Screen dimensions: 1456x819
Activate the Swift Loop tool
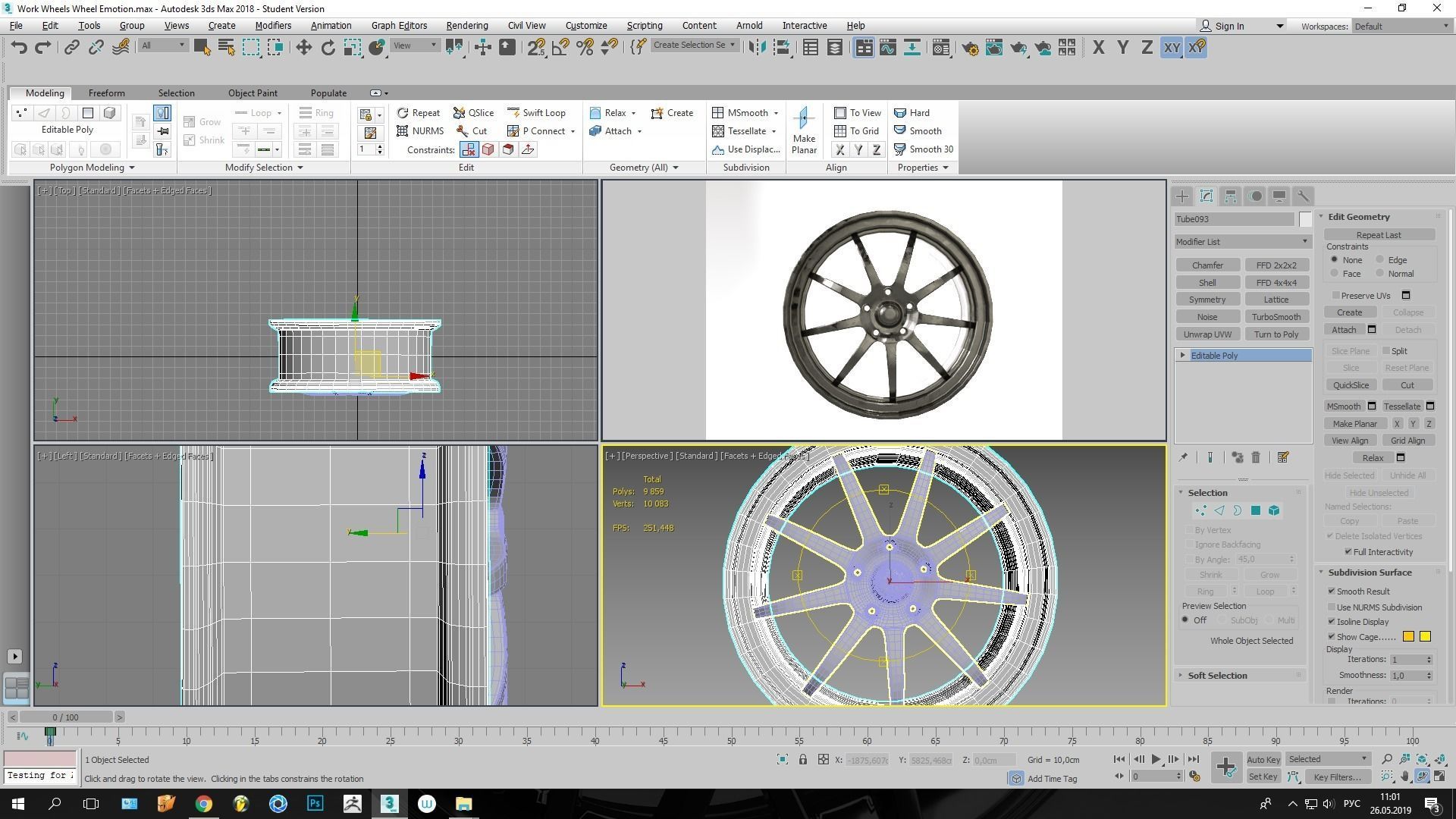[x=538, y=112]
